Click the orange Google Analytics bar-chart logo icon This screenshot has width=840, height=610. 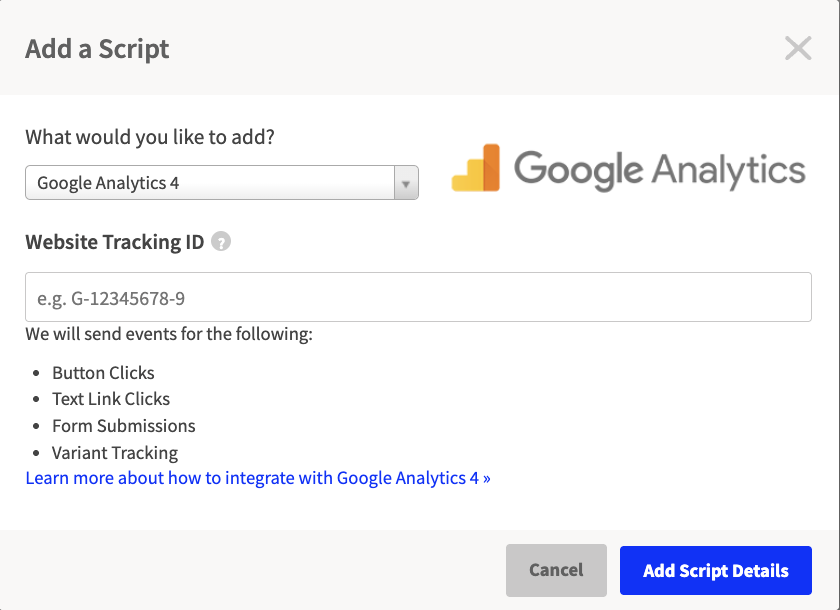(476, 169)
